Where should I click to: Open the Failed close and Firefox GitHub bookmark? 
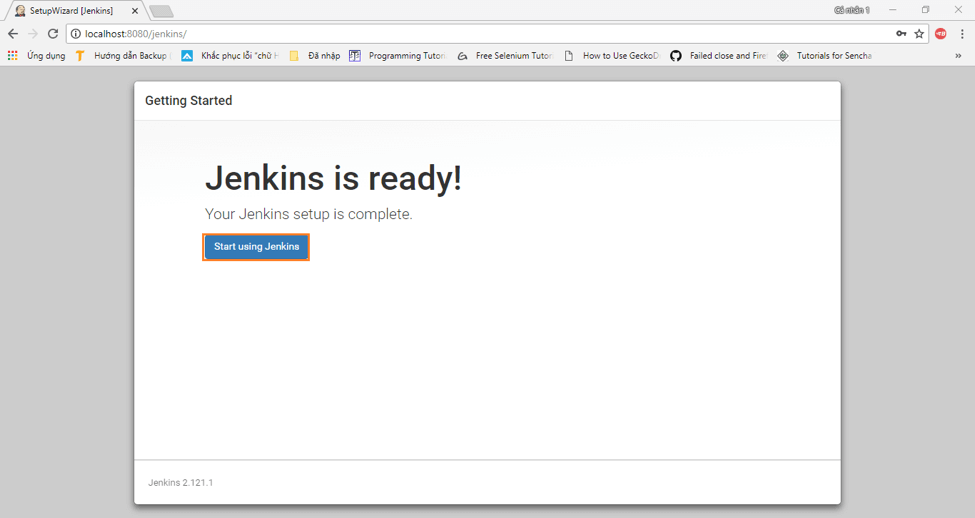719,55
